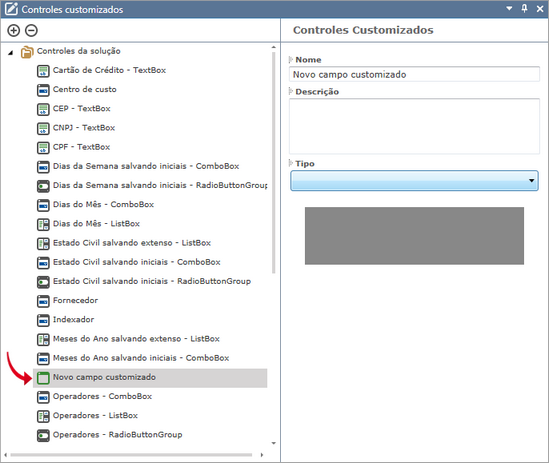The height and width of the screenshot is (463, 549).
Task: Click the Dias do Mês ListBox icon
Action: (43, 224)
